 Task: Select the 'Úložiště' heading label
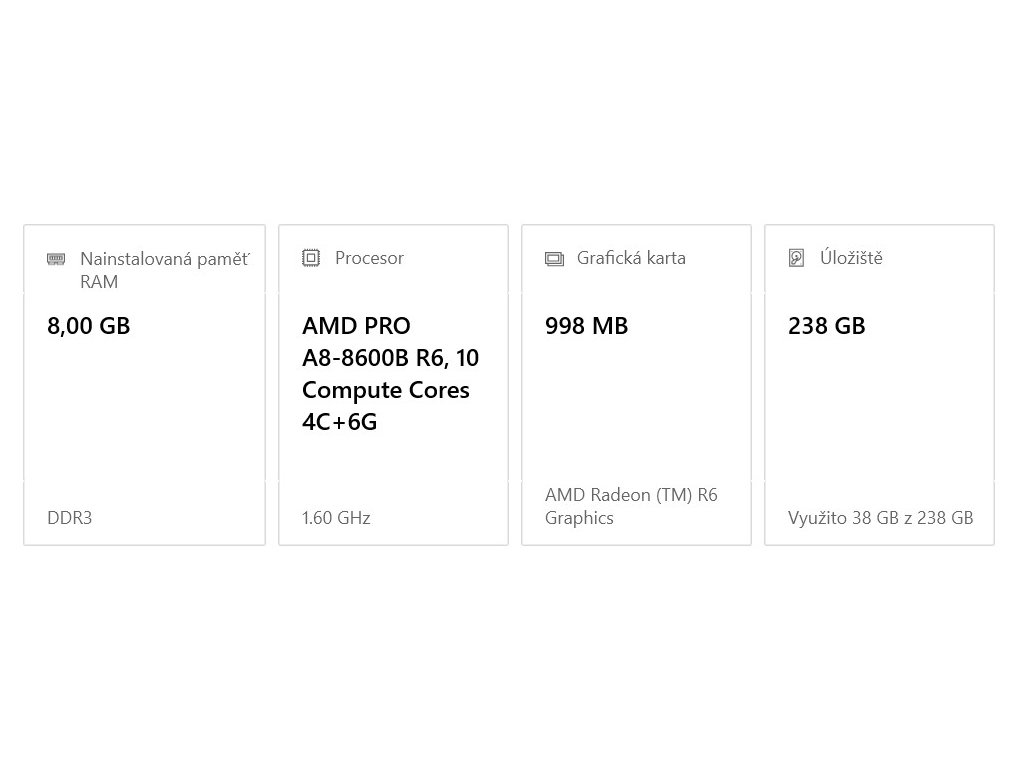coord(851,258)
